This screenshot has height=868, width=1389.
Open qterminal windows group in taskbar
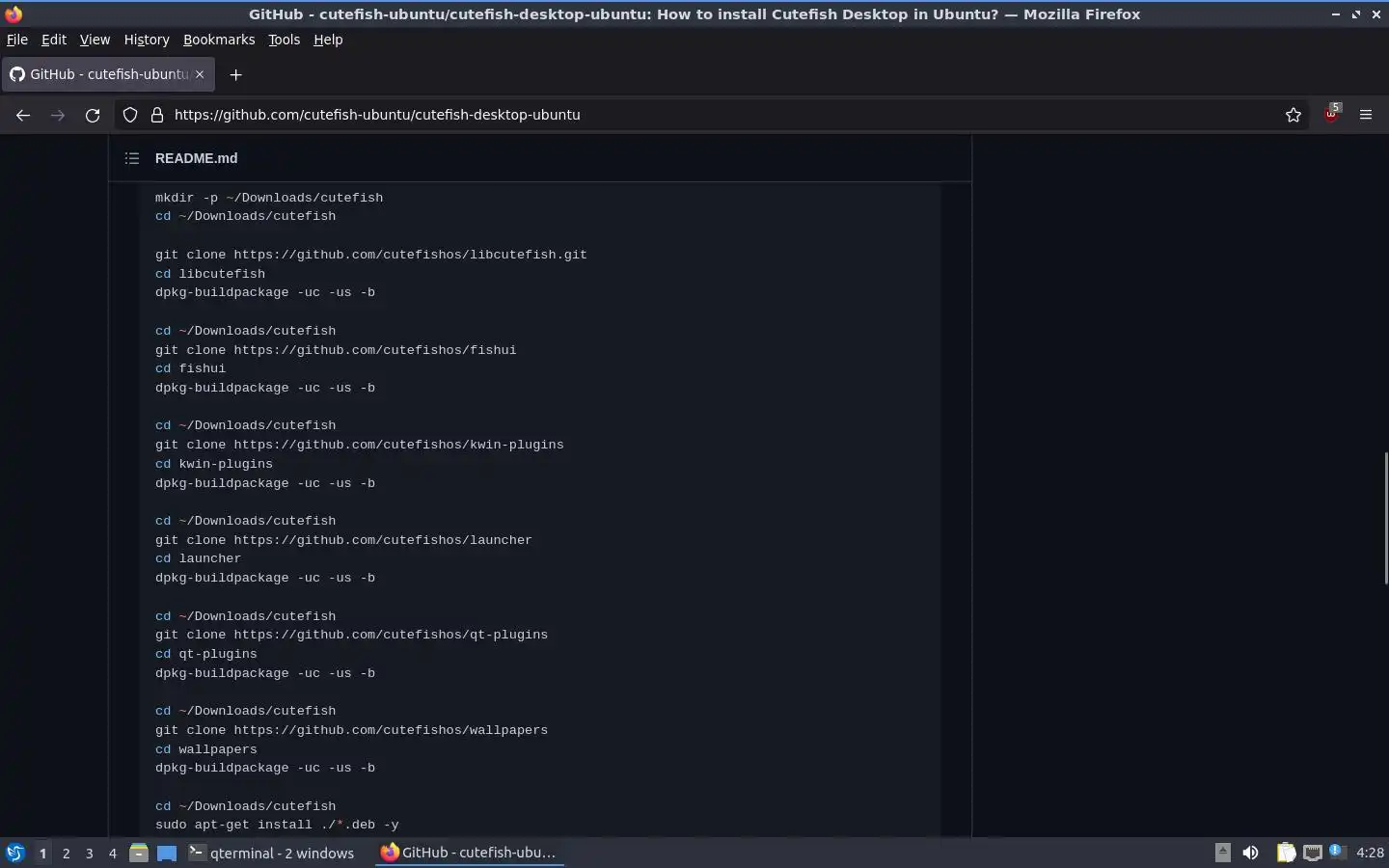point(272,853)
